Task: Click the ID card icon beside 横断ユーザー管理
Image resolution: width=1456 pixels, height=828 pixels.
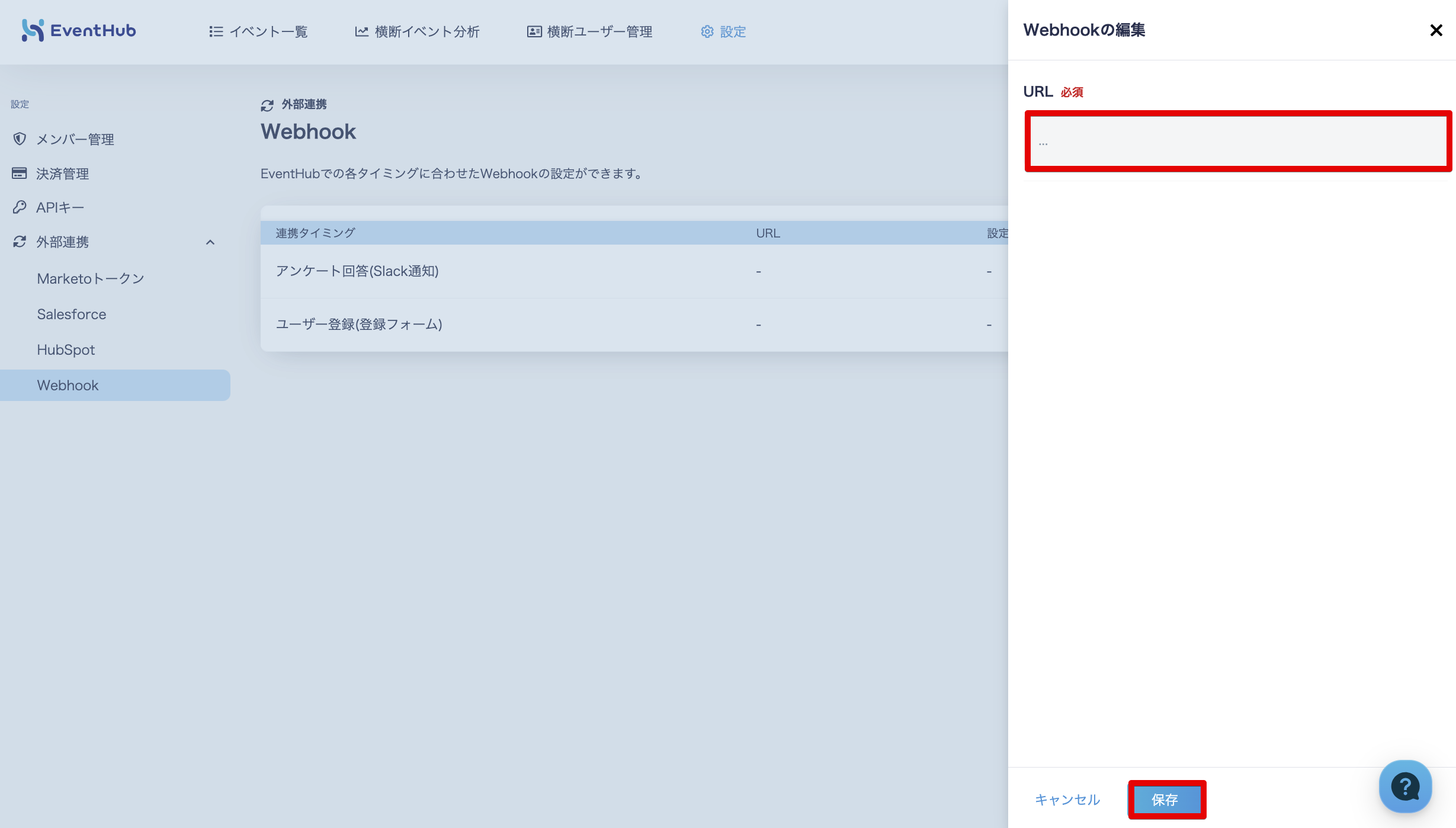Action: coord(534,31)
